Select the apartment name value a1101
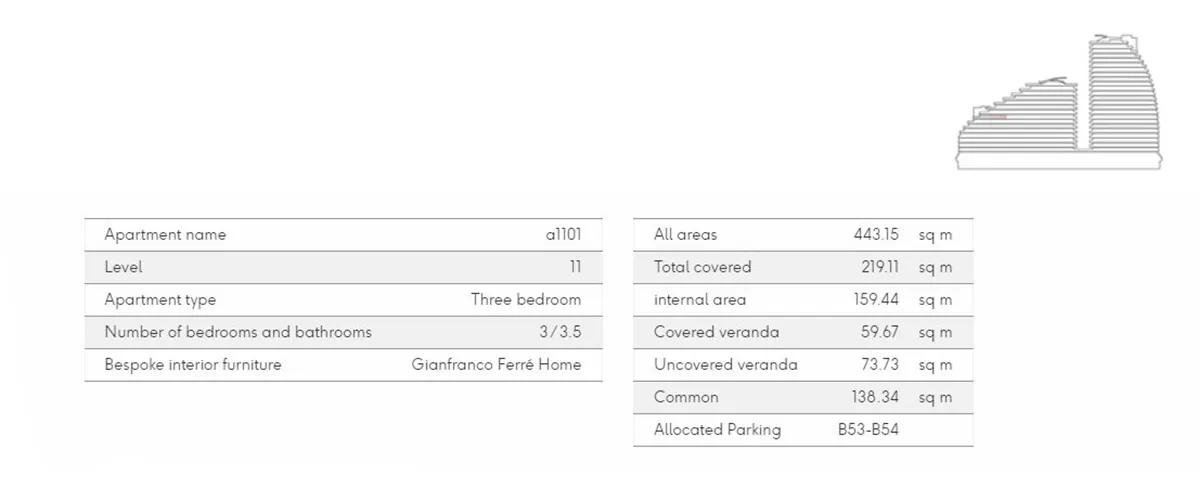 563,235
